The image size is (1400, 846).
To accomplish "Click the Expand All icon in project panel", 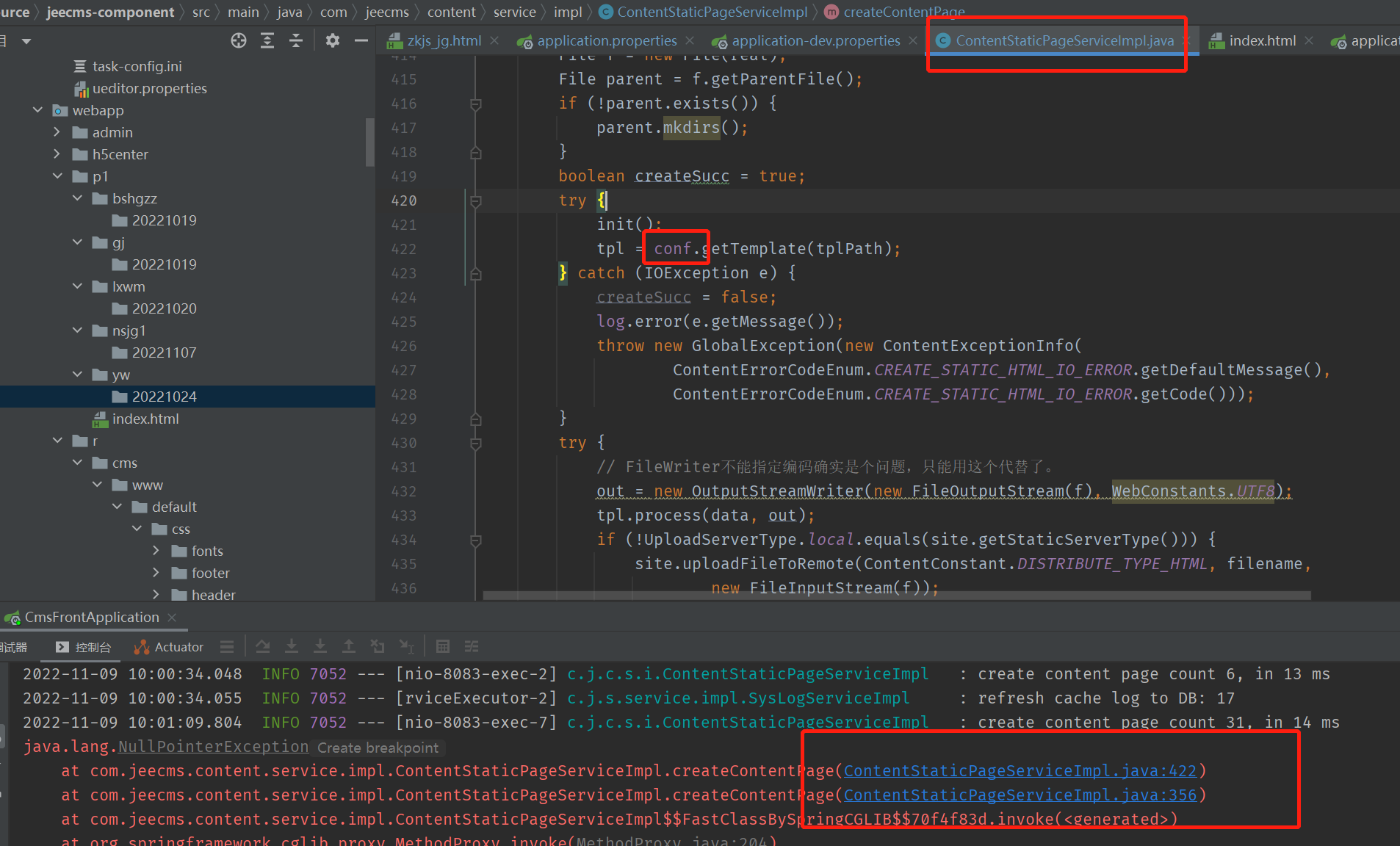I will [x=267, y=40].
